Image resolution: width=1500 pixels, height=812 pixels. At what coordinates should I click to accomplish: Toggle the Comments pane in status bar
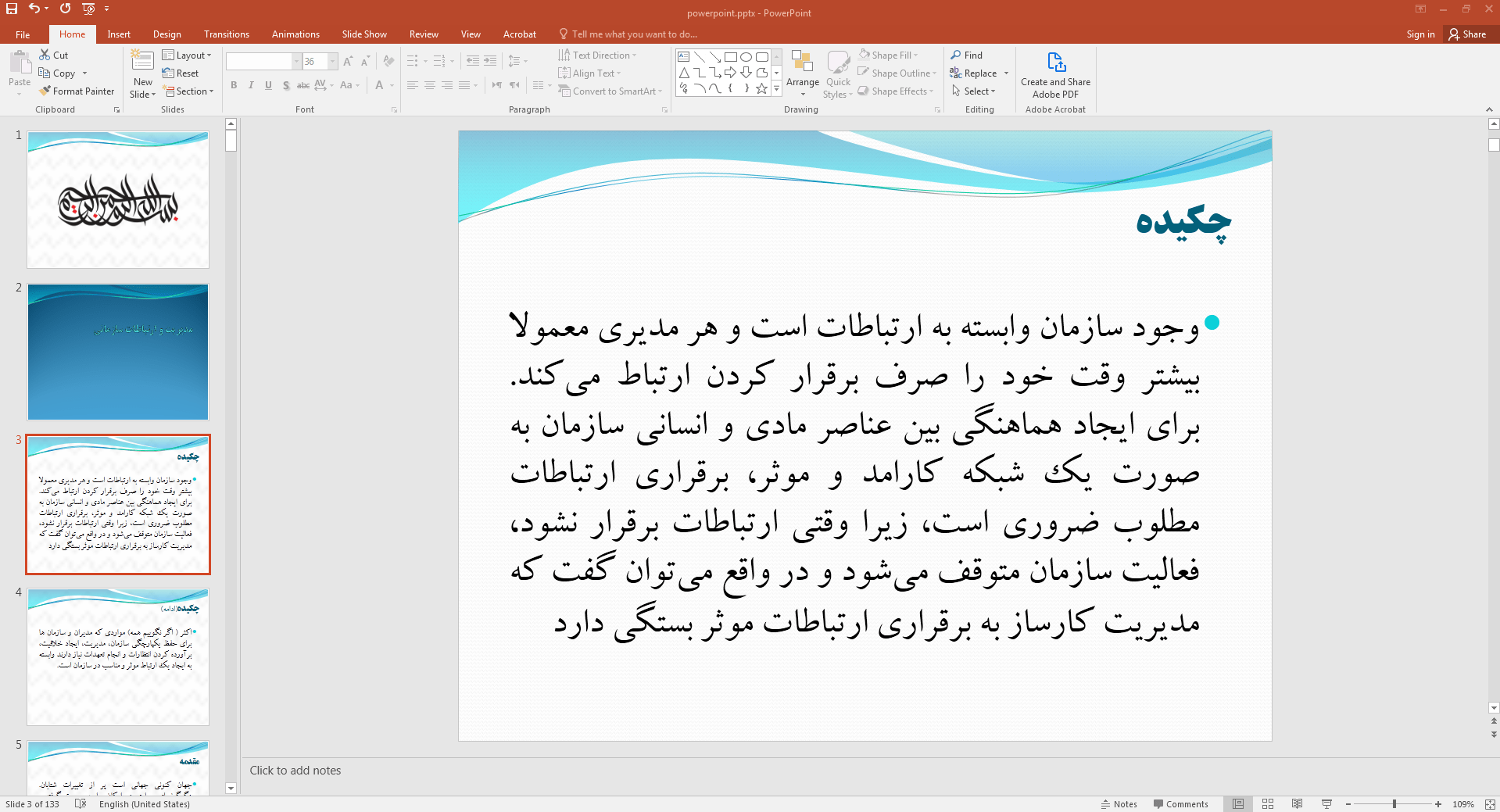(x=1180, y=803)
